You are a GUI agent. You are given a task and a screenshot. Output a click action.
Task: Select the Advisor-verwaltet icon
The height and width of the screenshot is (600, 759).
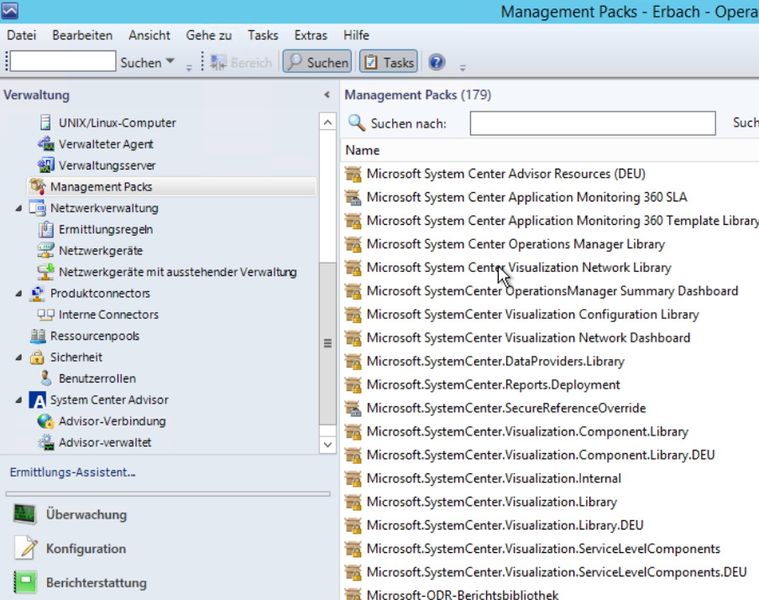pos(46,442)
